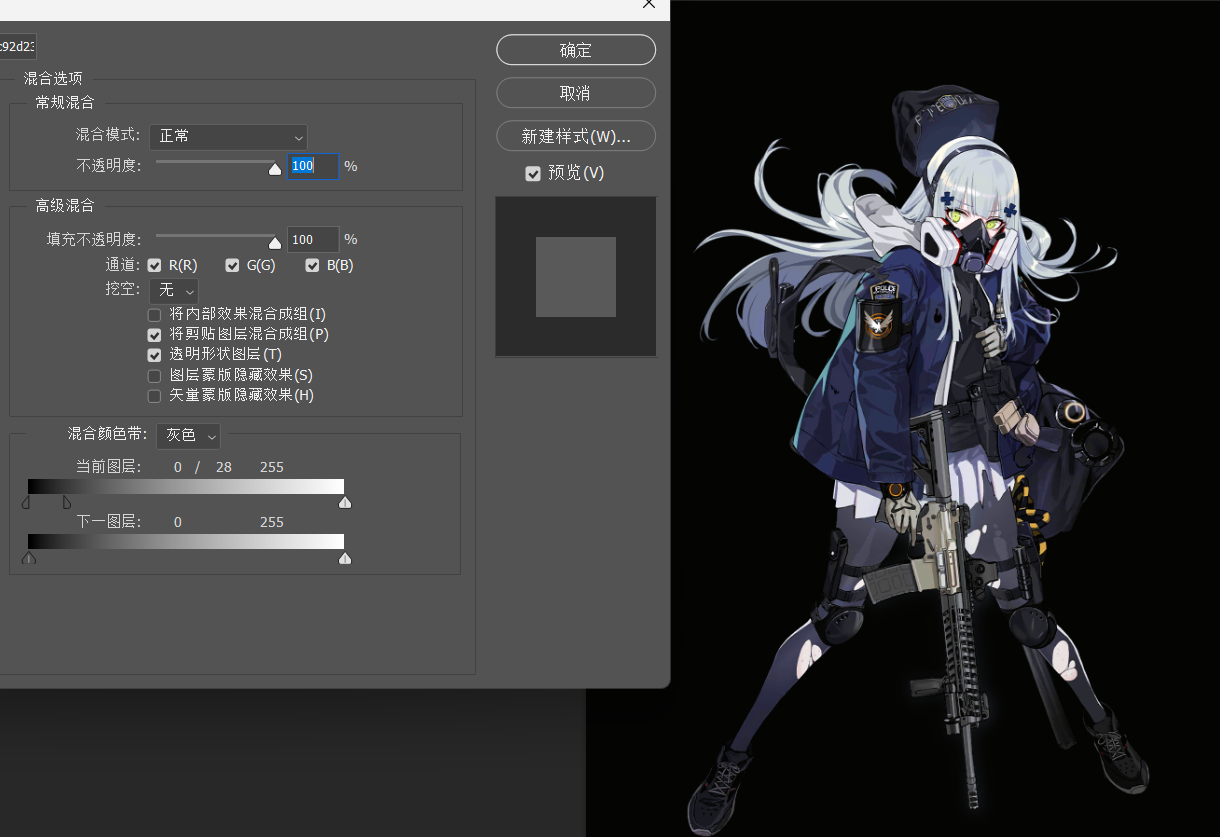
Task: Click the 0 value in 下一图层 row
Action: [x=178, y=522]
